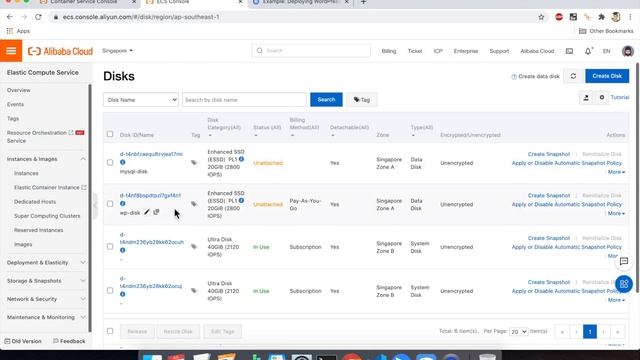Image resolution: width=640 pixels, height=360 pixels.
Task: Click the Alibaba Cloud logo
Action: click(60, 51)
